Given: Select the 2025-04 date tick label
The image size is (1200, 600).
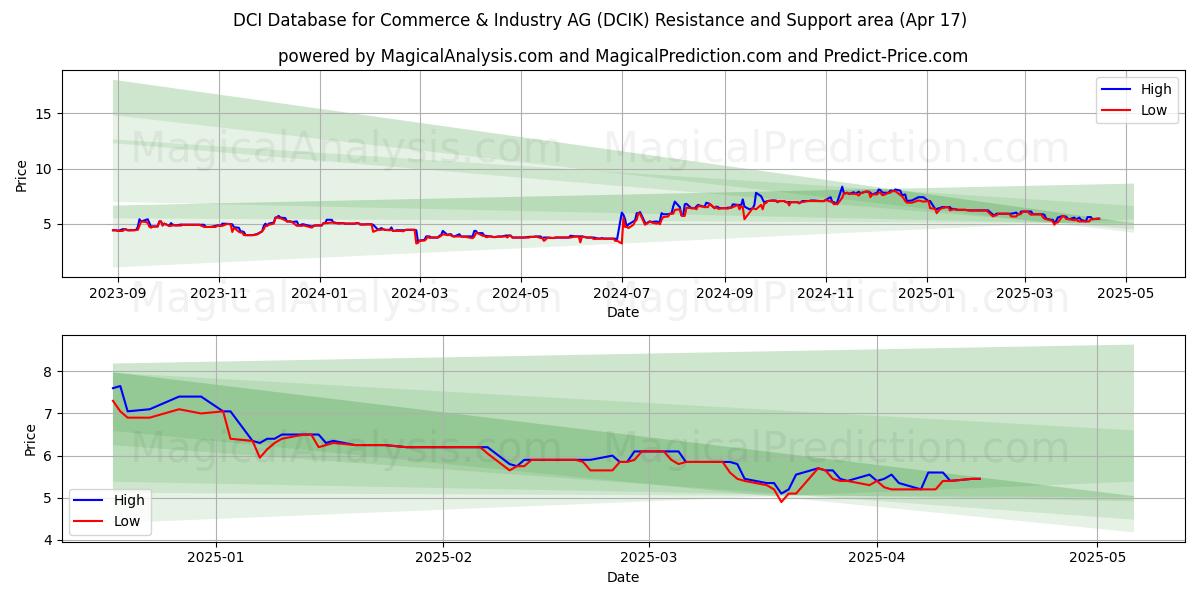Looking at the screenshot, I should click(877, 558).
